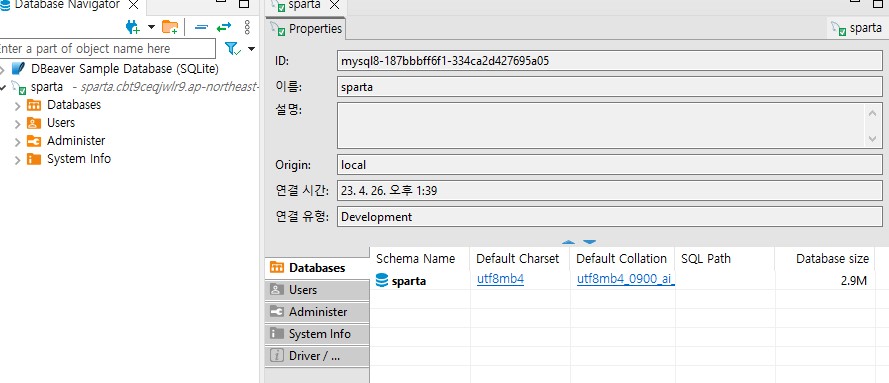Viewport: 889px width, 383px height.
Task: Click System Info folder icon in tree
Action: [x=34, y=159]
